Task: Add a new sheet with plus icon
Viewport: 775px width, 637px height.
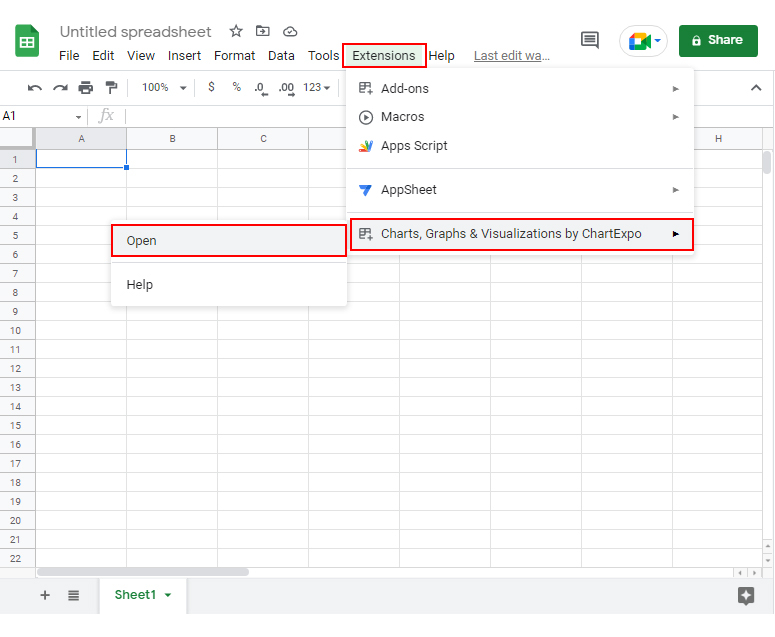Action: pos(45,595)
